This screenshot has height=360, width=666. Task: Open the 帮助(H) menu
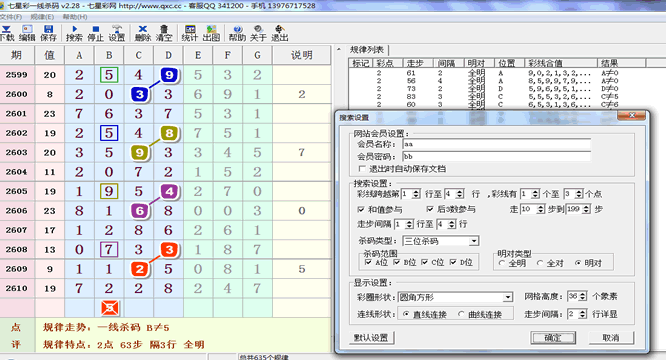75,17
